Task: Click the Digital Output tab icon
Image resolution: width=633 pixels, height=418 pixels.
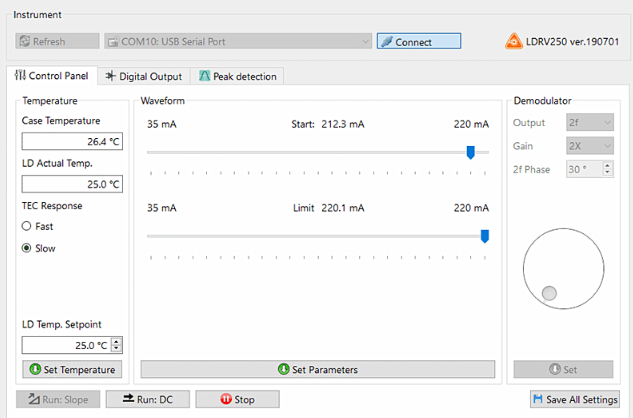Action: click(110, 76)
